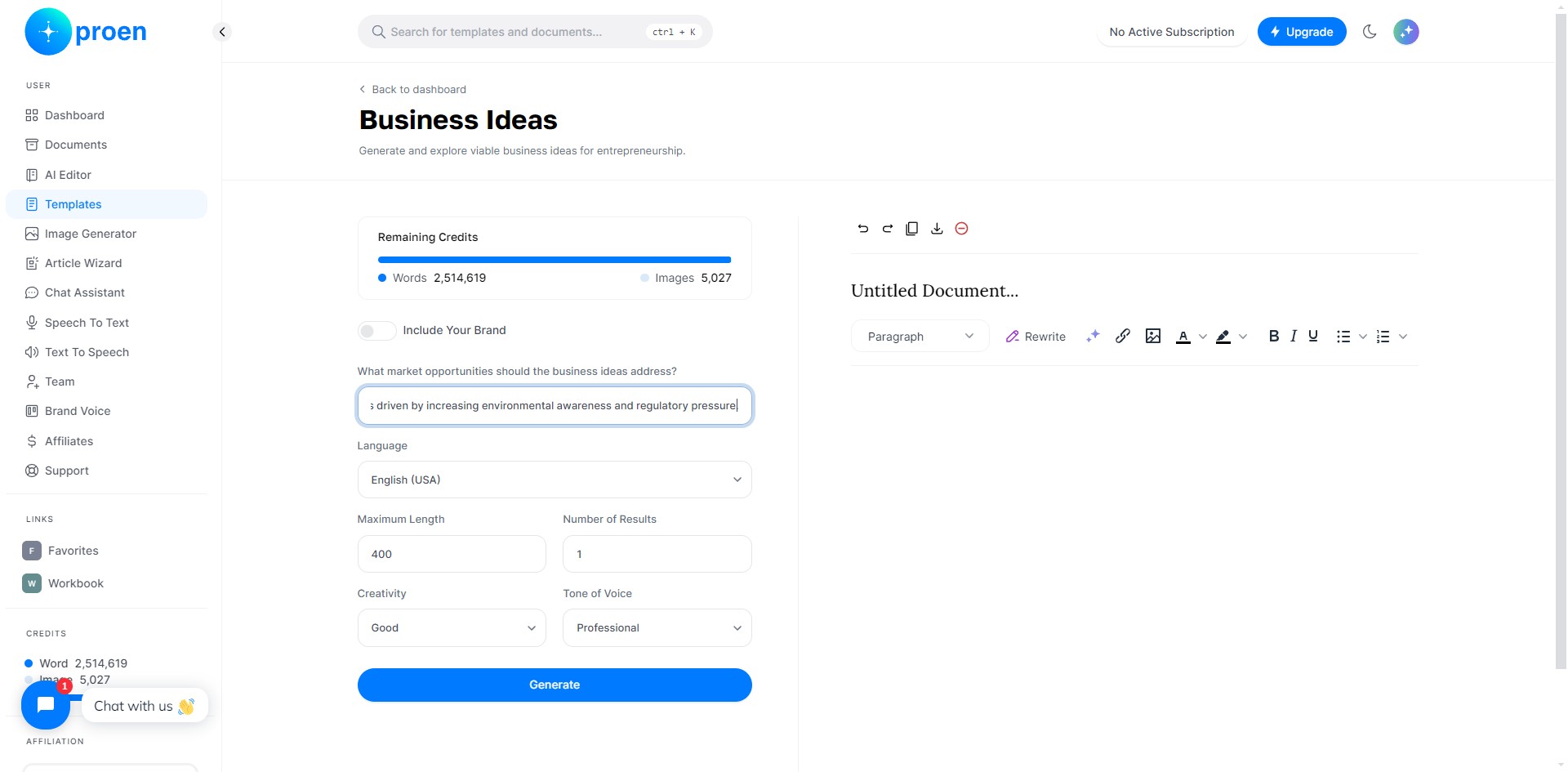
Task: Click the Generate button
Action: click(555, 685)
